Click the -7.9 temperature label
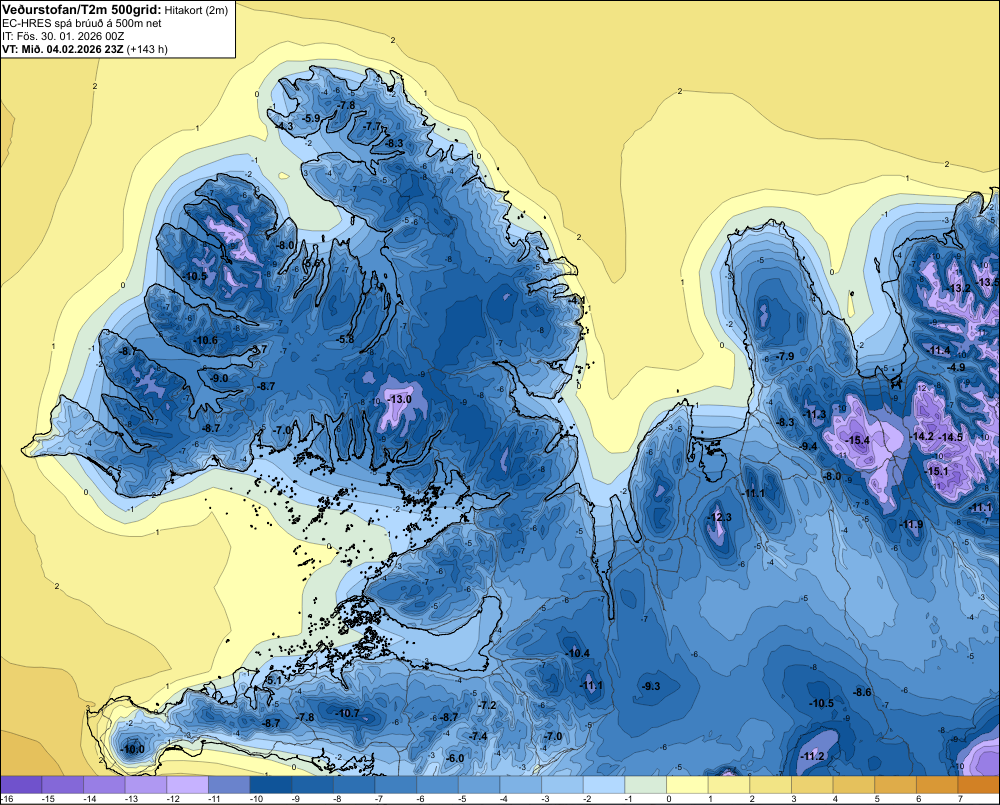Screen dimensions: 1000x805 click(784, 356)
